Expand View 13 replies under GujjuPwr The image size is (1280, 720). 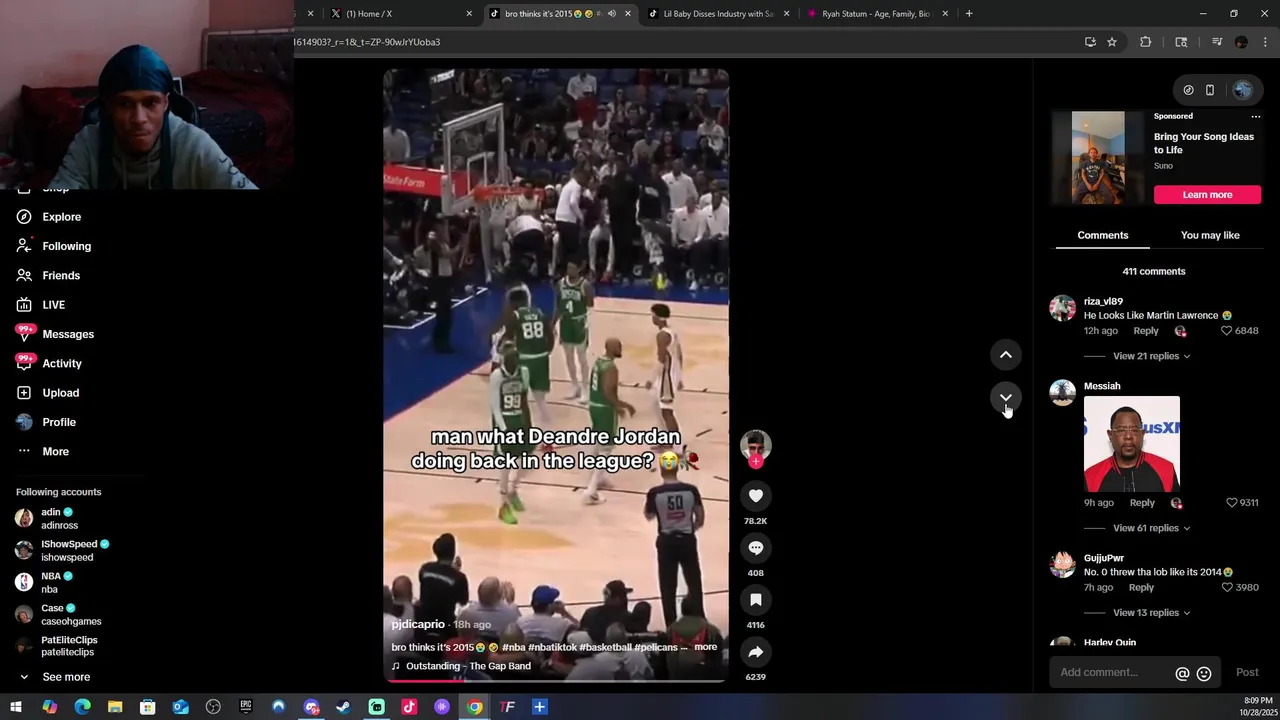(1151, 613)
